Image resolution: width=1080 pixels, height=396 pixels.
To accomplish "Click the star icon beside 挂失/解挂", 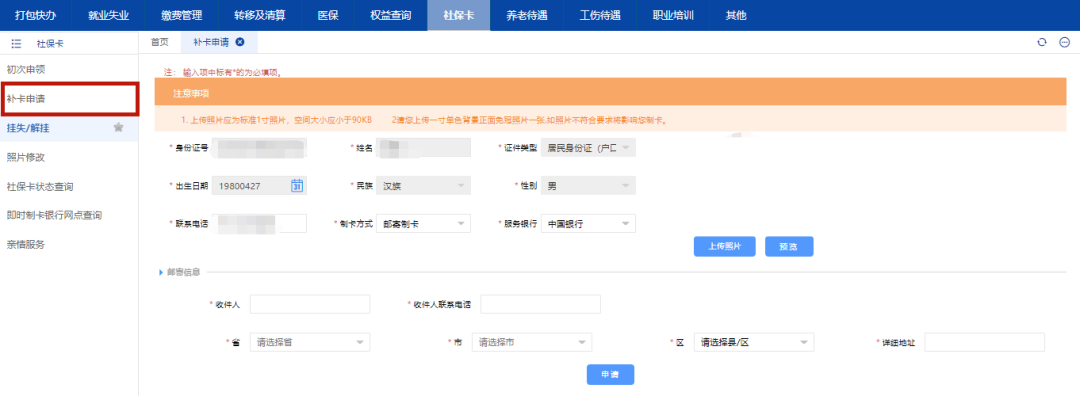I will pos(118,127).
